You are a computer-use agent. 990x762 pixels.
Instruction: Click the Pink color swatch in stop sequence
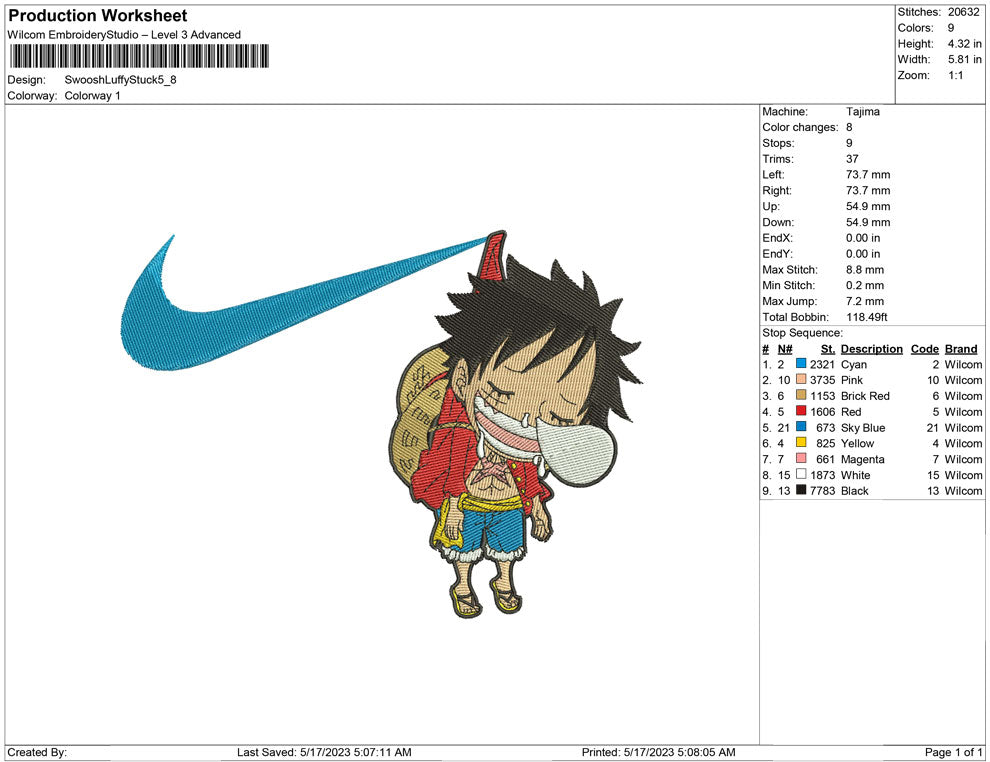[801, 379]
